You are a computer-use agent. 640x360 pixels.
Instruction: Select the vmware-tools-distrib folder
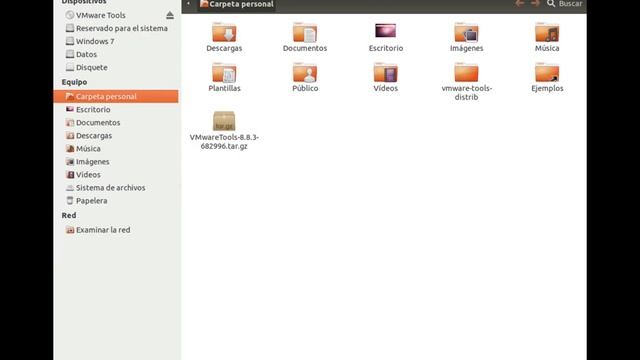tap(467, 72)
